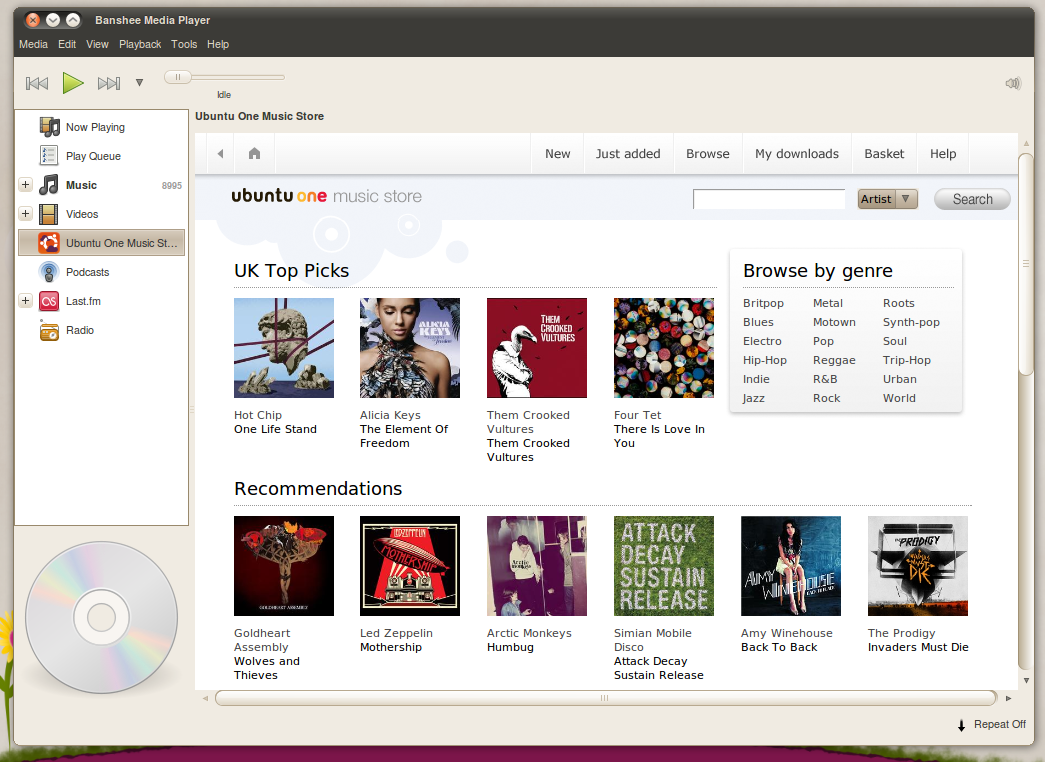This screenshot has width=1045, height=762.
Task: Open the Just added tab
Action: 628,153
